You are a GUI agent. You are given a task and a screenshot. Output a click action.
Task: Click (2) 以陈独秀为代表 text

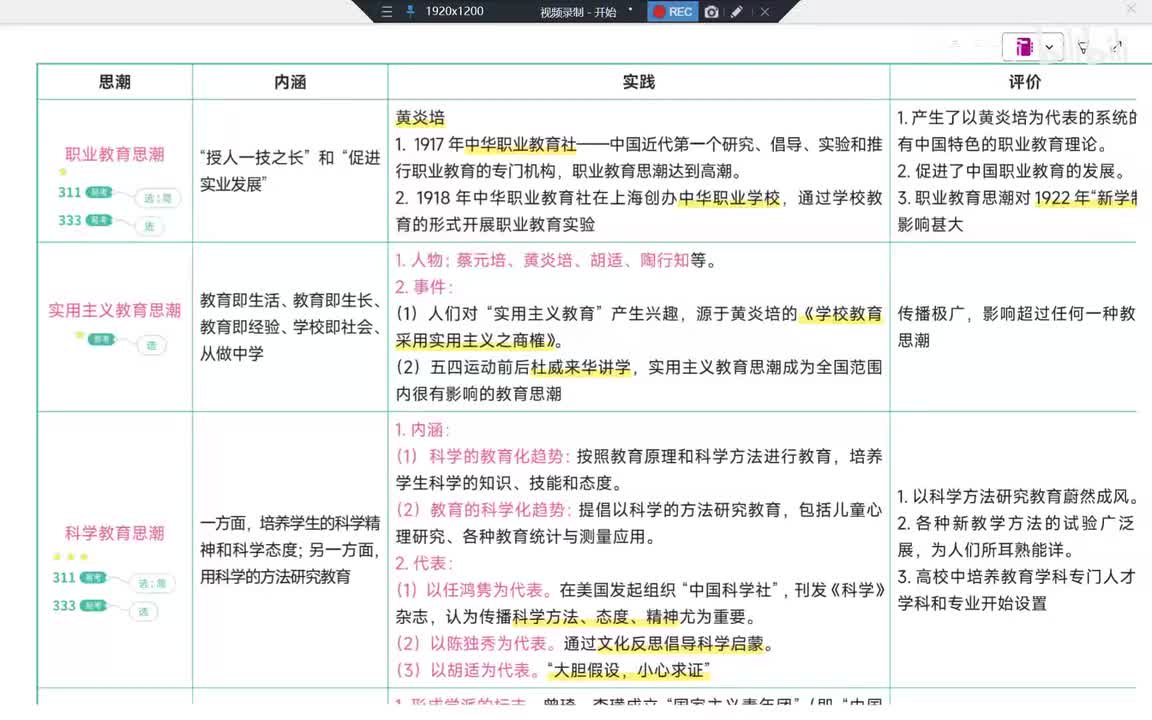475,644
